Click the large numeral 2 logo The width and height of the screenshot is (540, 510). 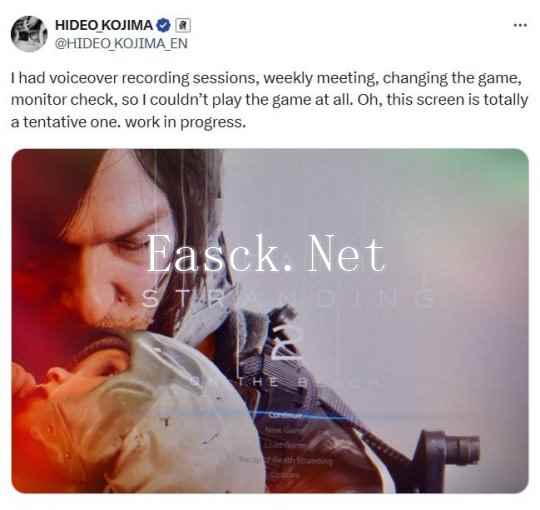[x=288, y=343]
